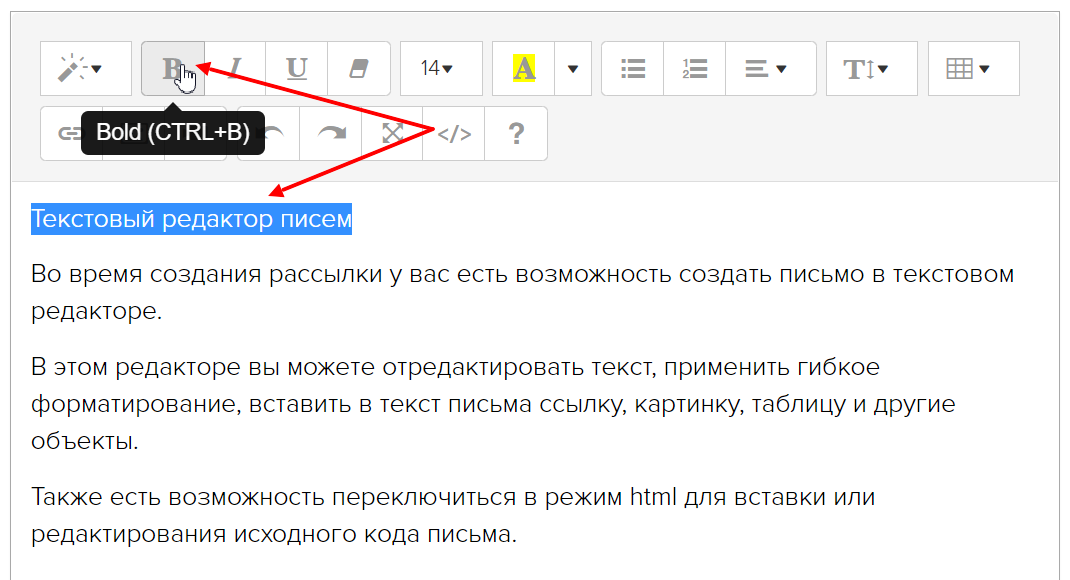Insert a numbered ordered list

click(694, 69)
